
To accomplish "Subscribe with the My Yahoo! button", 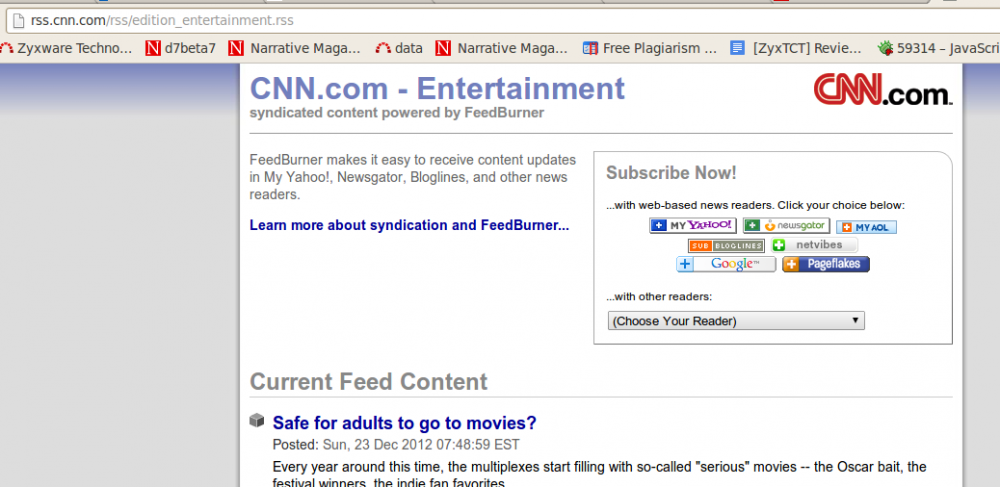I will click(x=693, y=226).
